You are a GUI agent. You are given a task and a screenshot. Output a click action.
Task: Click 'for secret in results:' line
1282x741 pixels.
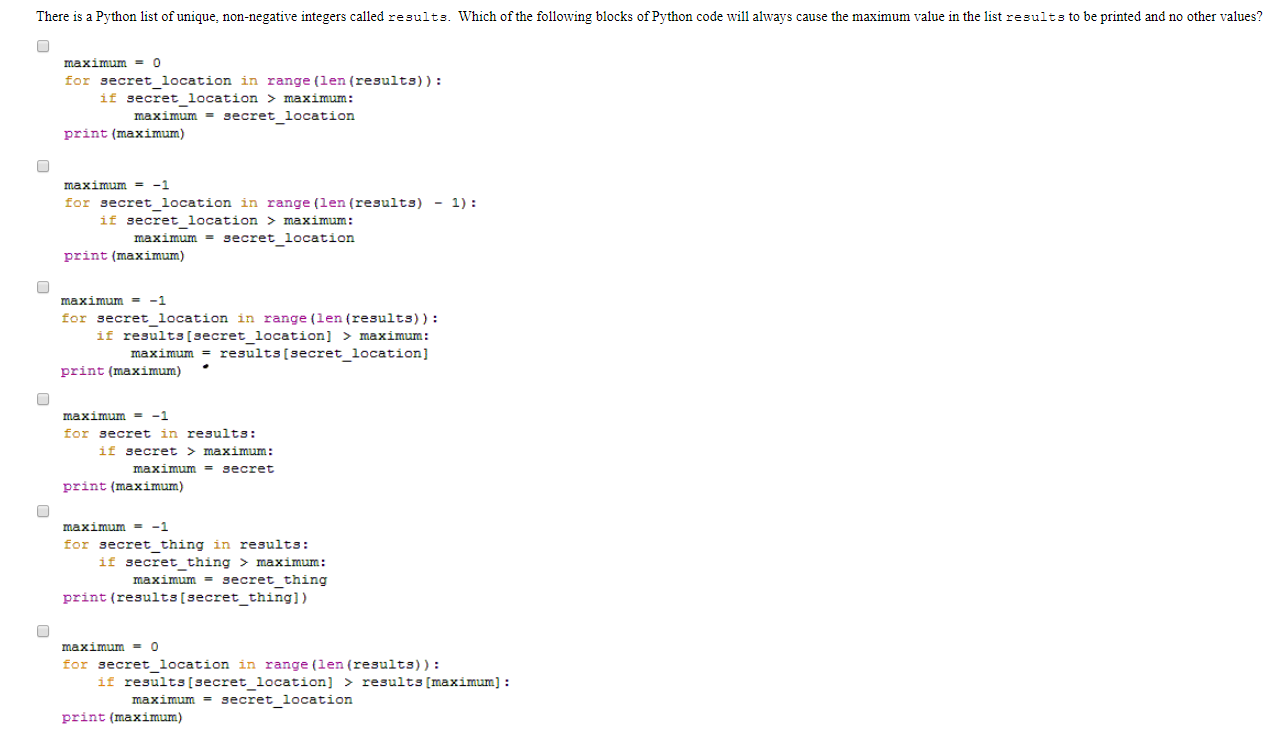(160, 434)
